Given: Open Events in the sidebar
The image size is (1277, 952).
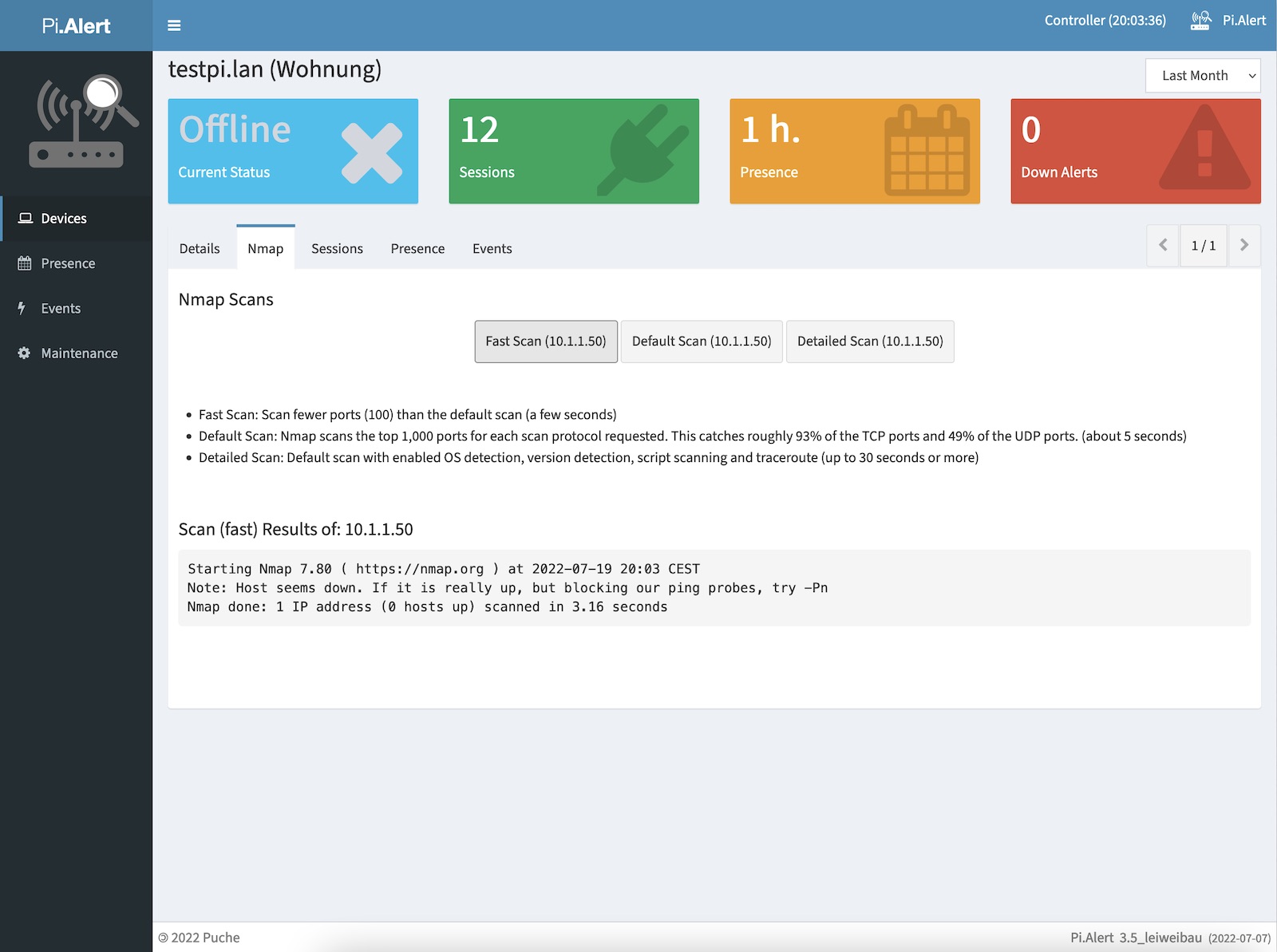Looking at the screenshot, I should pos(61,309).
